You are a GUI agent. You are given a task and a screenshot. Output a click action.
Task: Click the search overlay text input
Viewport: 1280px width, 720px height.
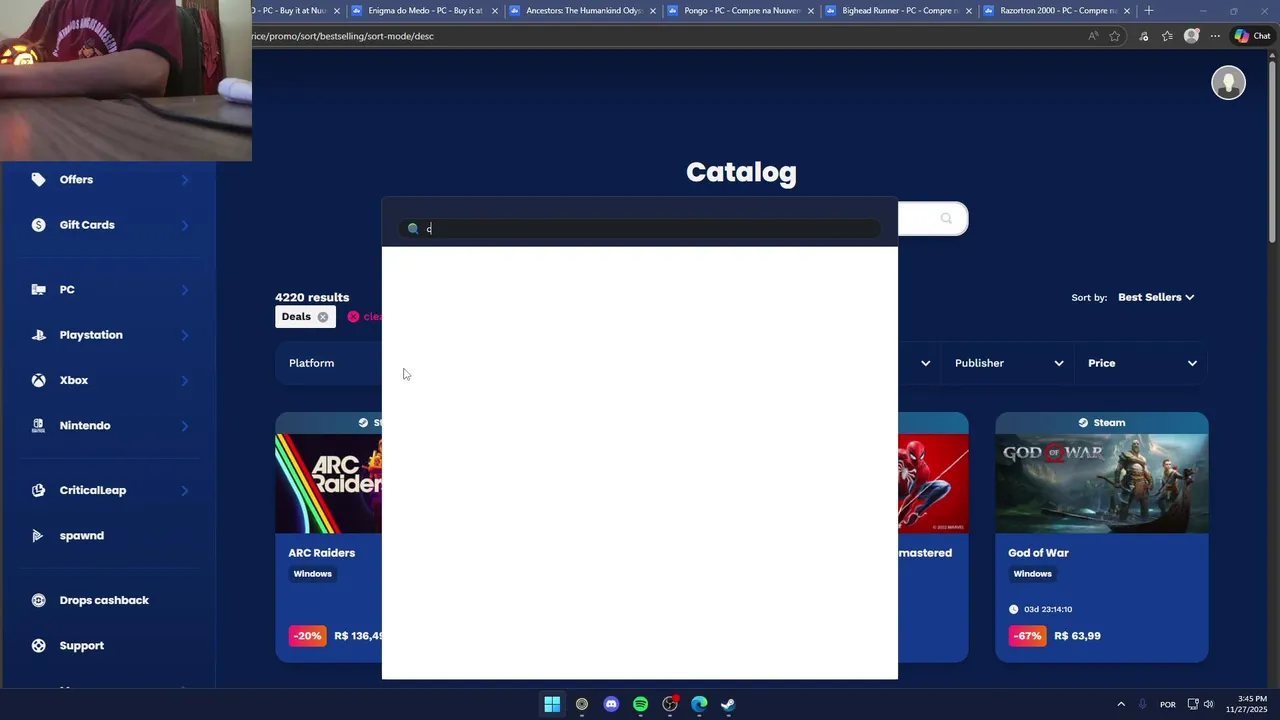coord(640,229)
